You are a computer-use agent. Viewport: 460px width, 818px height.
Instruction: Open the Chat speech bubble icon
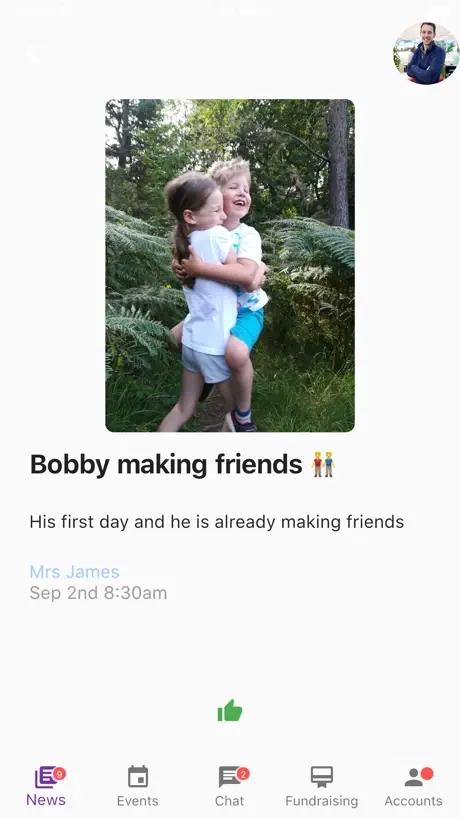coord(229,777)
